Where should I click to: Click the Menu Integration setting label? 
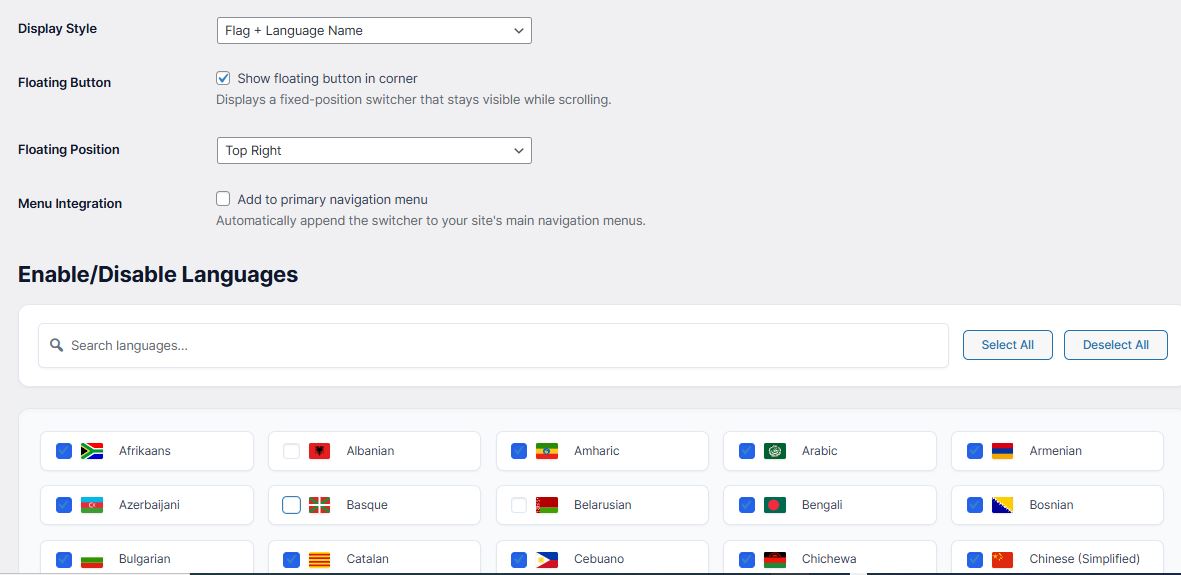pyautogui.click(x=70, y=203)
